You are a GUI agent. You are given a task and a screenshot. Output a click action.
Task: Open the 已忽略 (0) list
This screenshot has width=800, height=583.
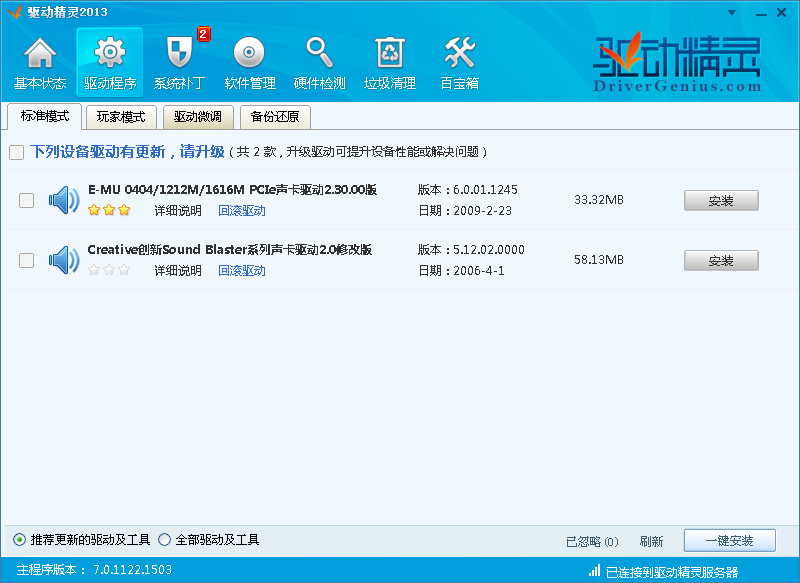point(592,541)
